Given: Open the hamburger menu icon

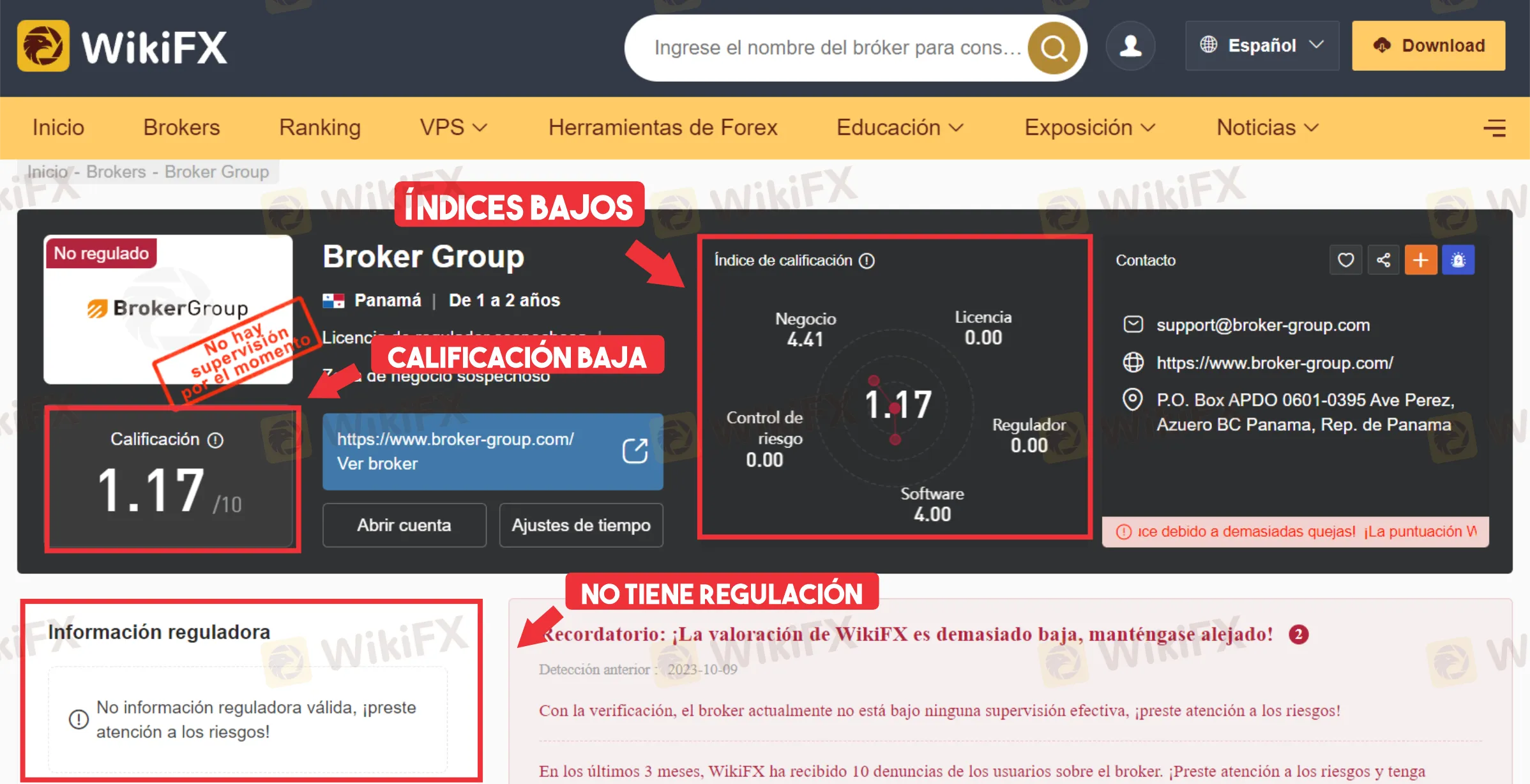Looking at the screenshot, I should [1494, 128].
